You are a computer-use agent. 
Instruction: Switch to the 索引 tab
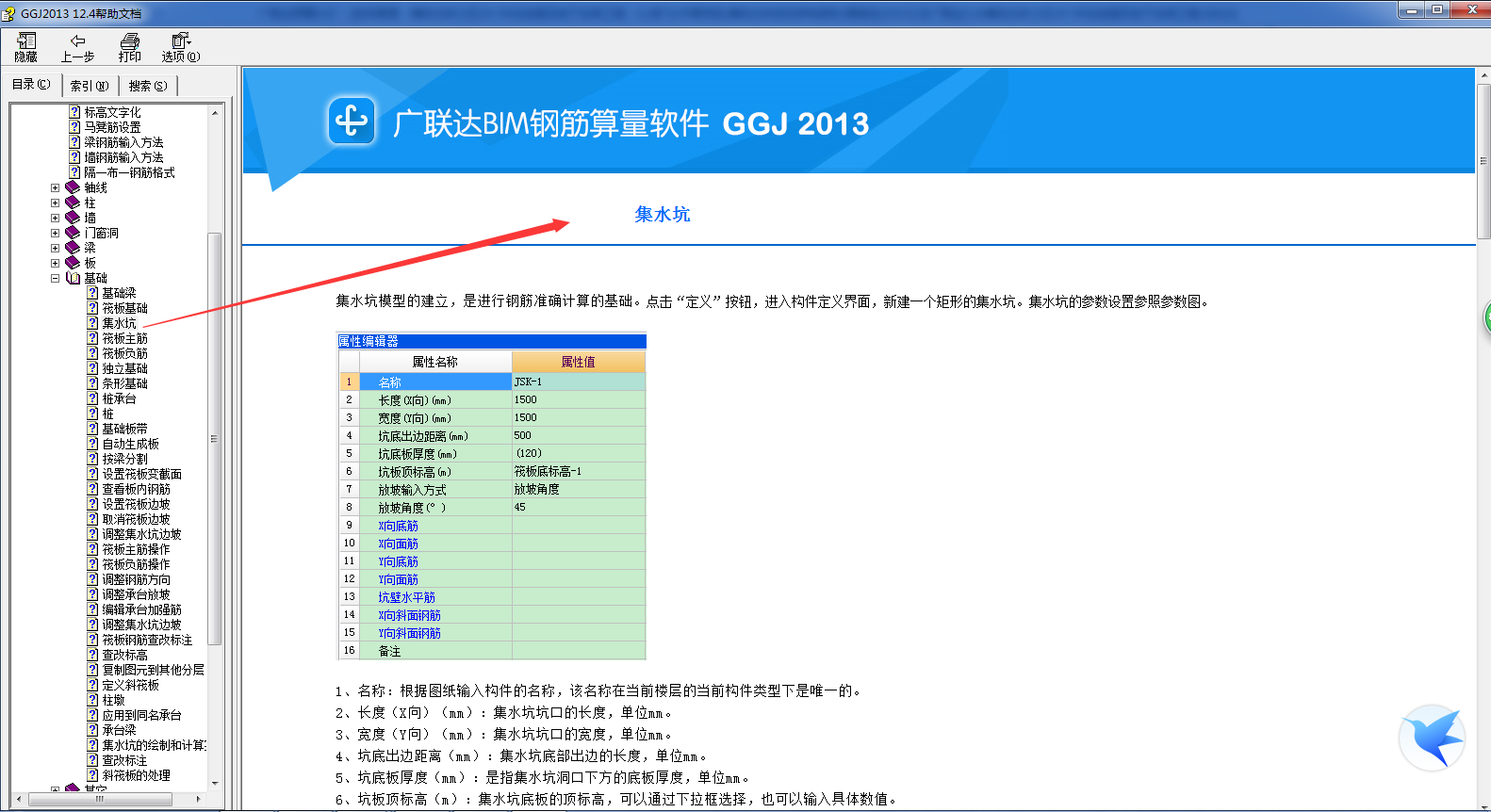point(90,86)
